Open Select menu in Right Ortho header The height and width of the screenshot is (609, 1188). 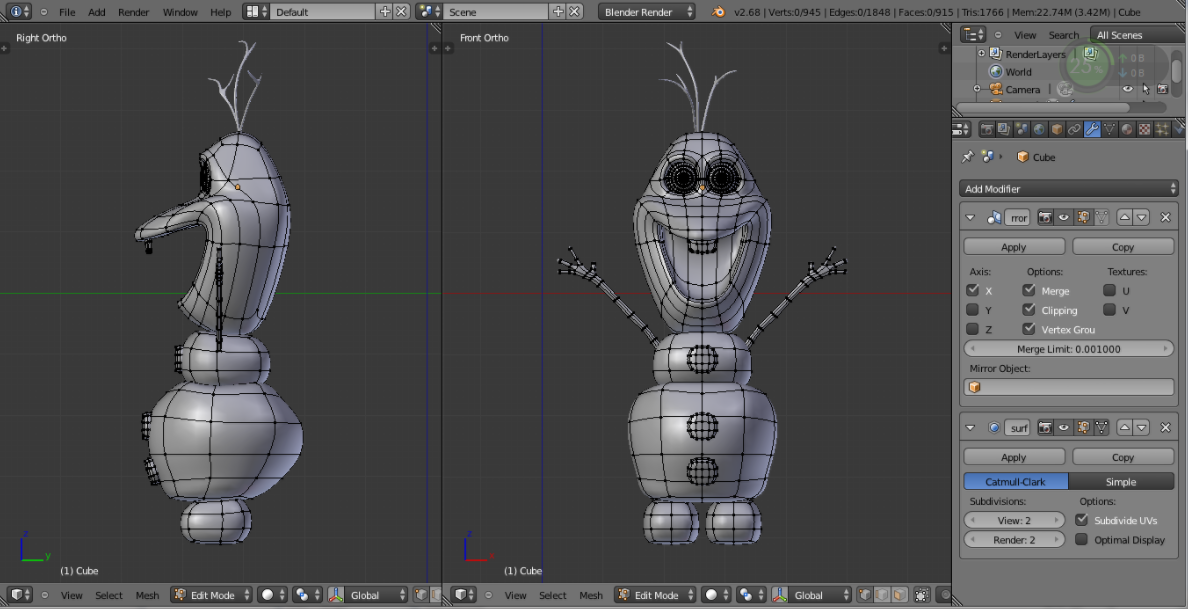[x=109, y=595]
